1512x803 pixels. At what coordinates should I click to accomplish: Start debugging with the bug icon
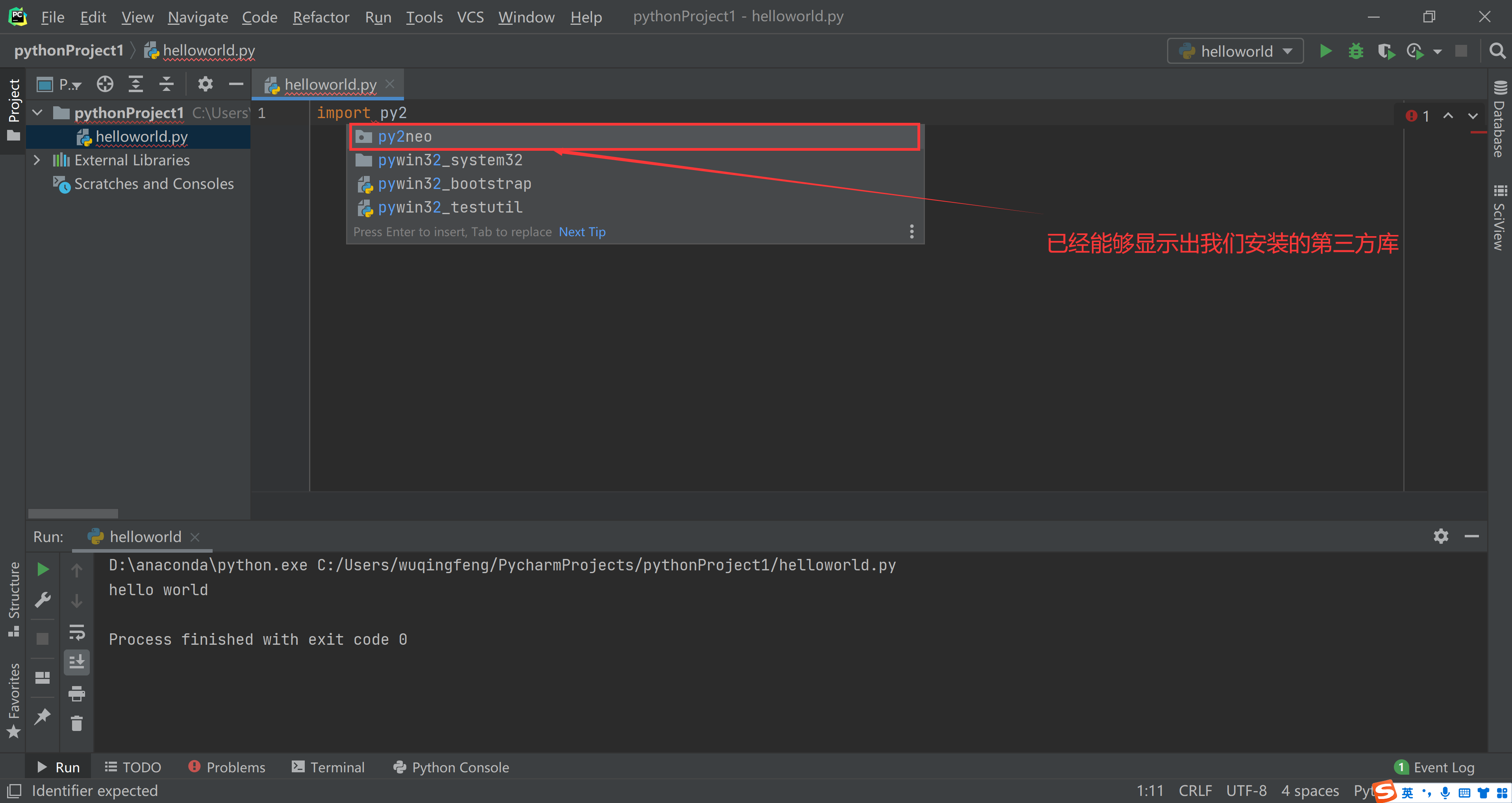(x=1355, y=51)
